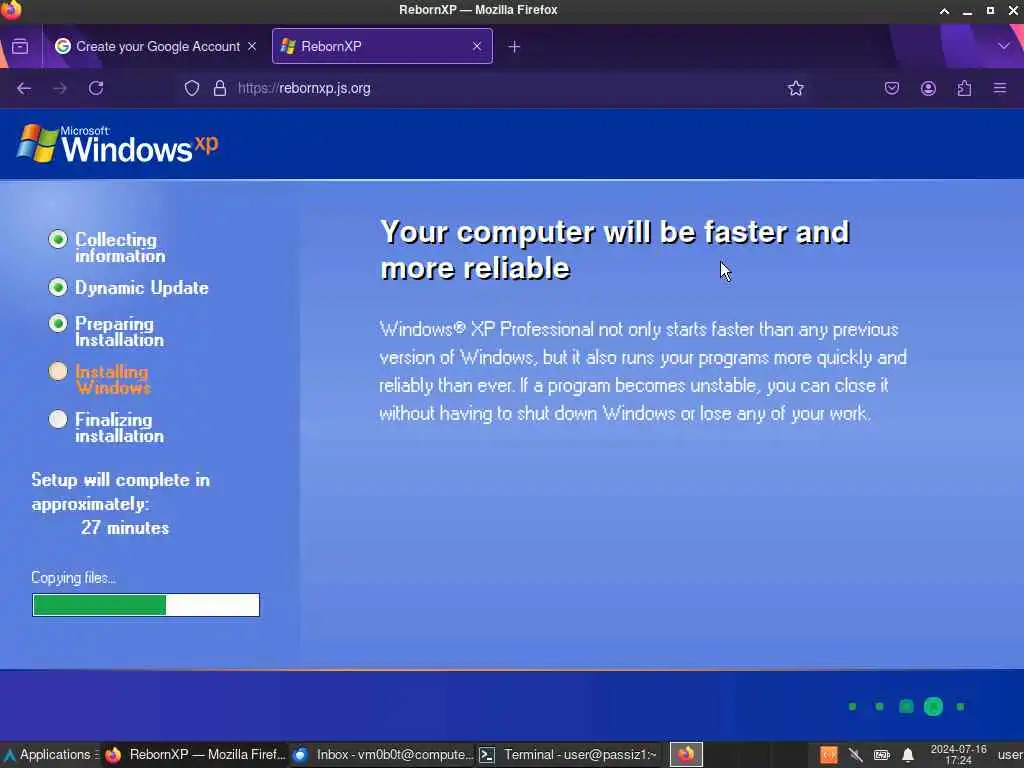Switch to RebornXP Mozilla Firefox taskbar item
Viewport: 1024px width, 768px height.
click(x=195, y=755)
